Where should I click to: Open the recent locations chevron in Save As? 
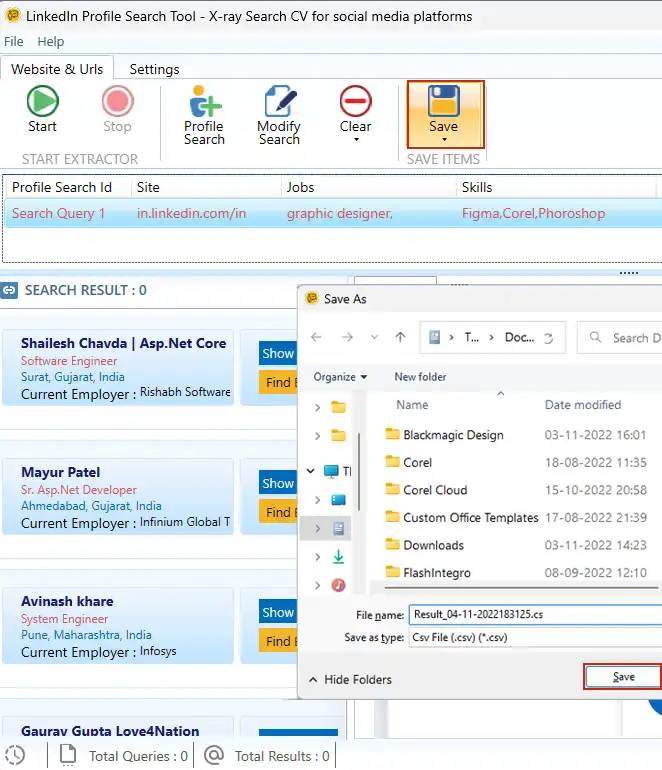(375, 337)
